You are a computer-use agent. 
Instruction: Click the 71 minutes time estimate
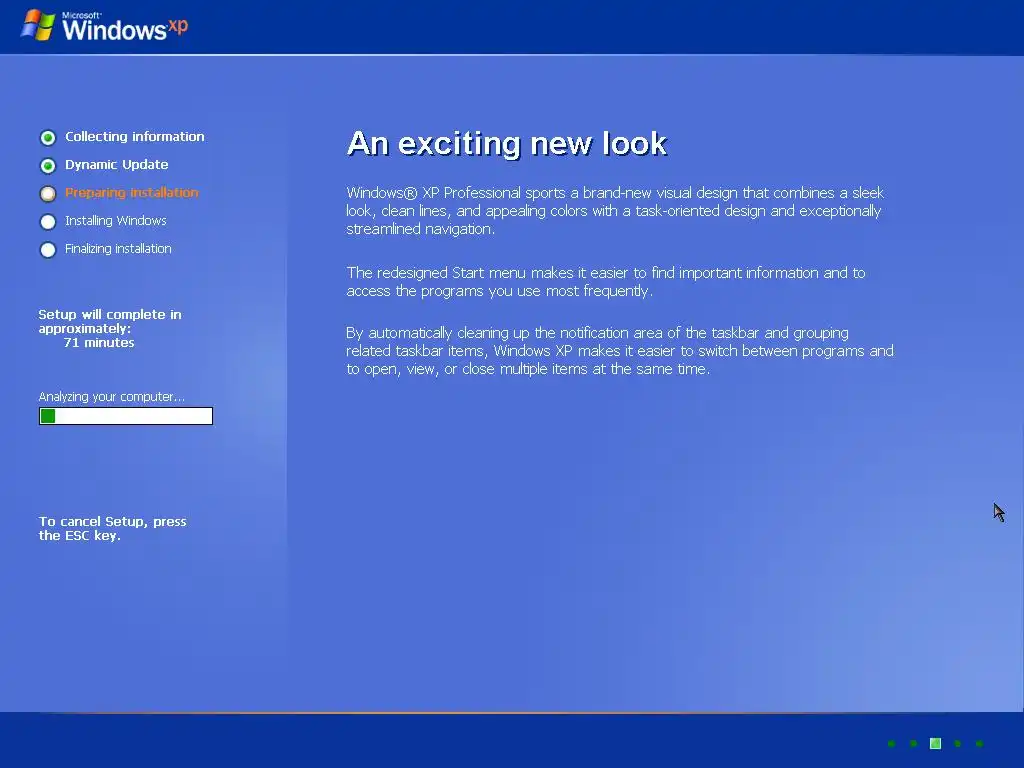(x=99, y=342)
